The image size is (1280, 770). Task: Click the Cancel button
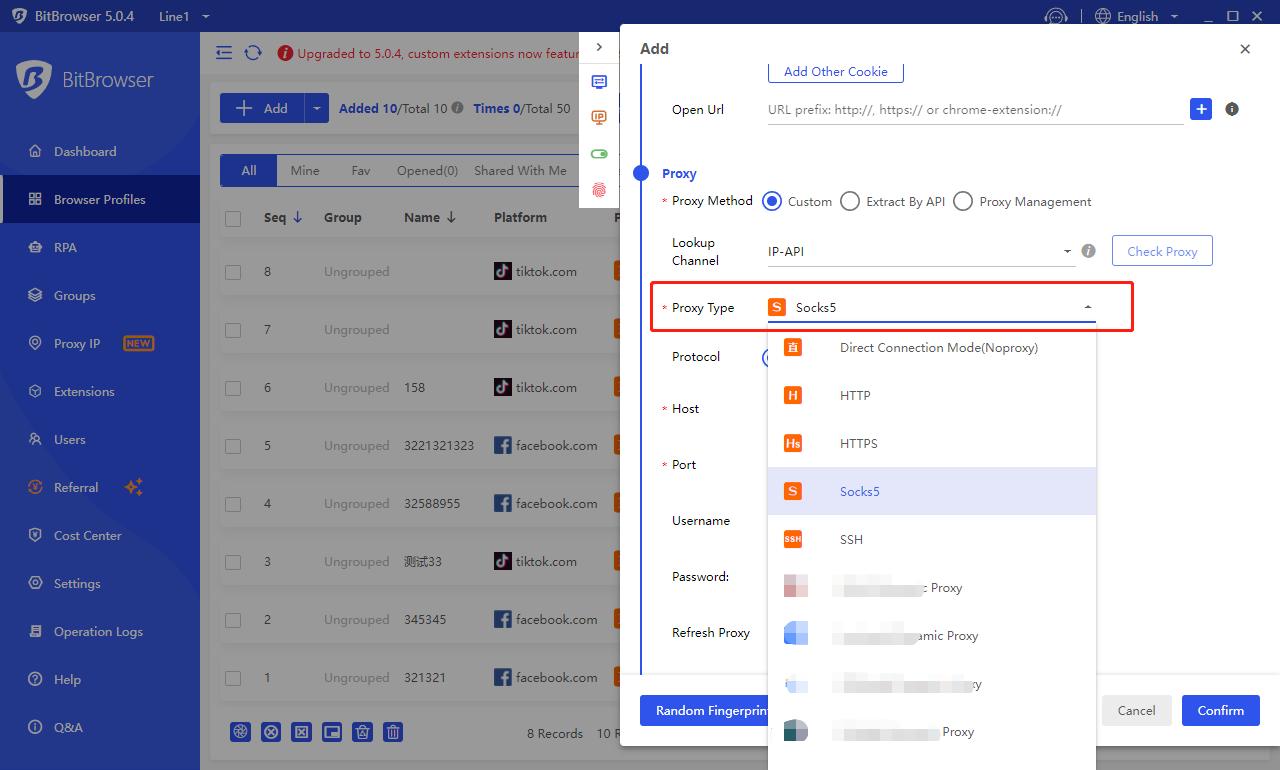[x=1136, y=711]
